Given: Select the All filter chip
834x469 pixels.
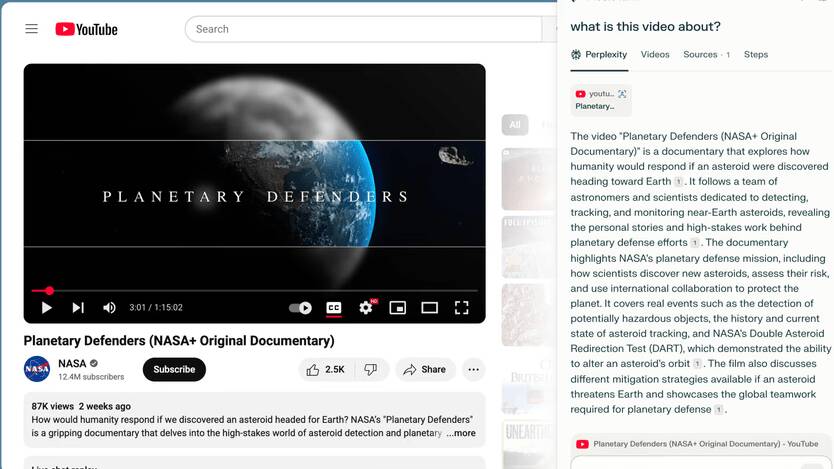Looking at the screenshot, I should (x=514, y=125).
